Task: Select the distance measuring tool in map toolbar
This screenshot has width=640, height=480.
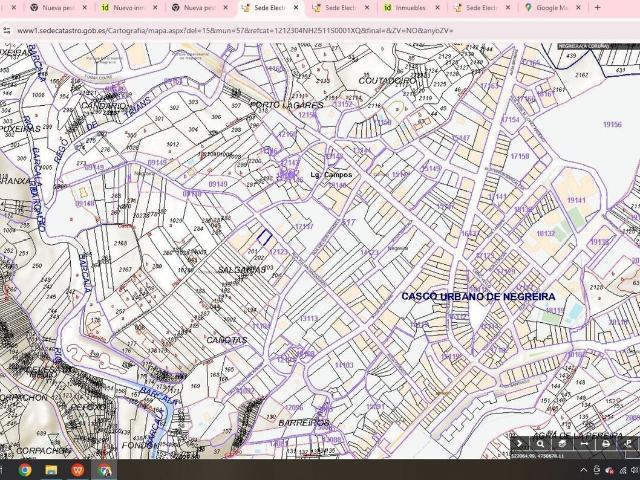Action: click(x=584, y=444)
